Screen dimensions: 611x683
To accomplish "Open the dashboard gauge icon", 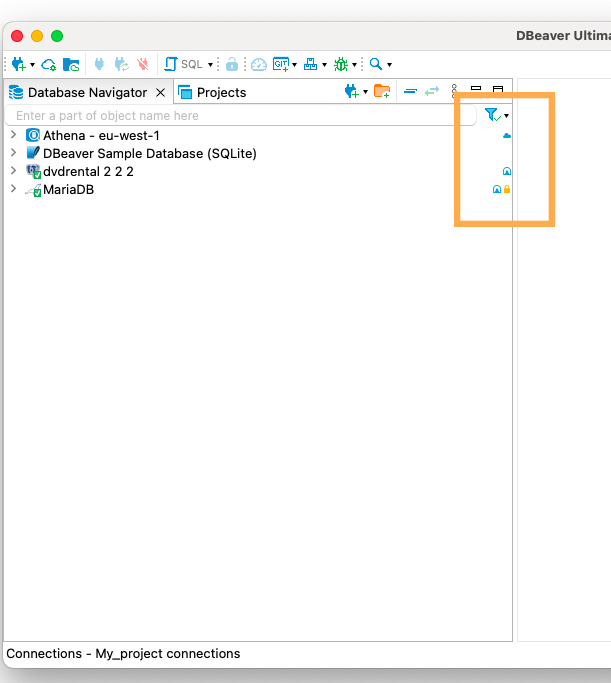I will tap(259, 64).
